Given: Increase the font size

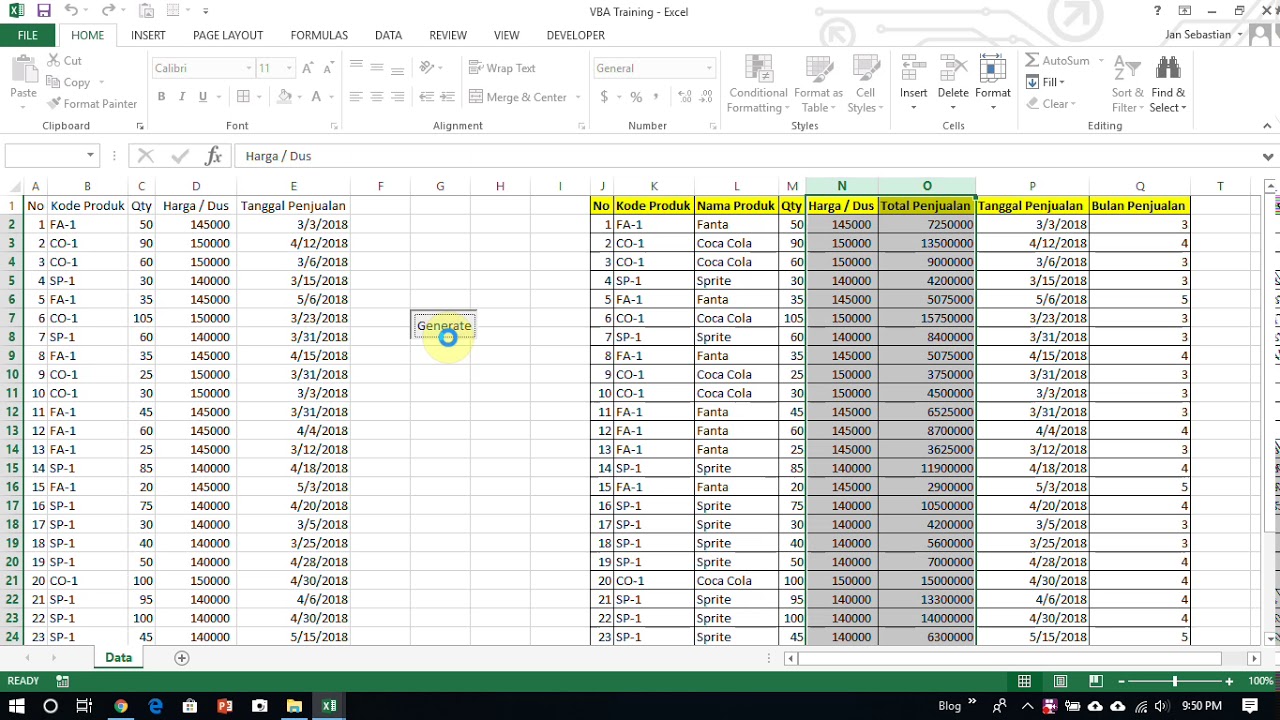Looking at the screenshot, I should coord(309,68).
